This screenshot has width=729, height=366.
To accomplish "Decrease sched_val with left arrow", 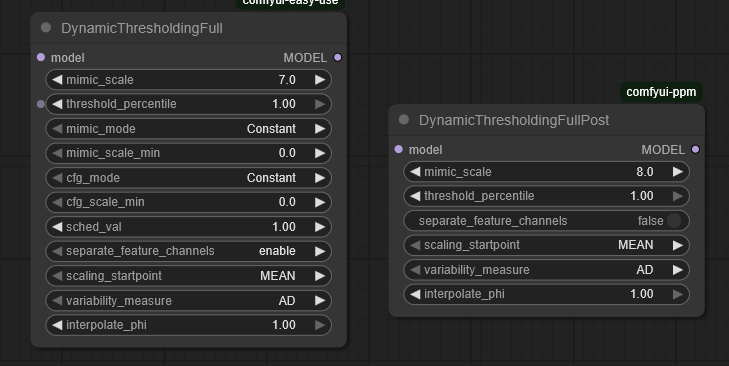I will point(57,226).
